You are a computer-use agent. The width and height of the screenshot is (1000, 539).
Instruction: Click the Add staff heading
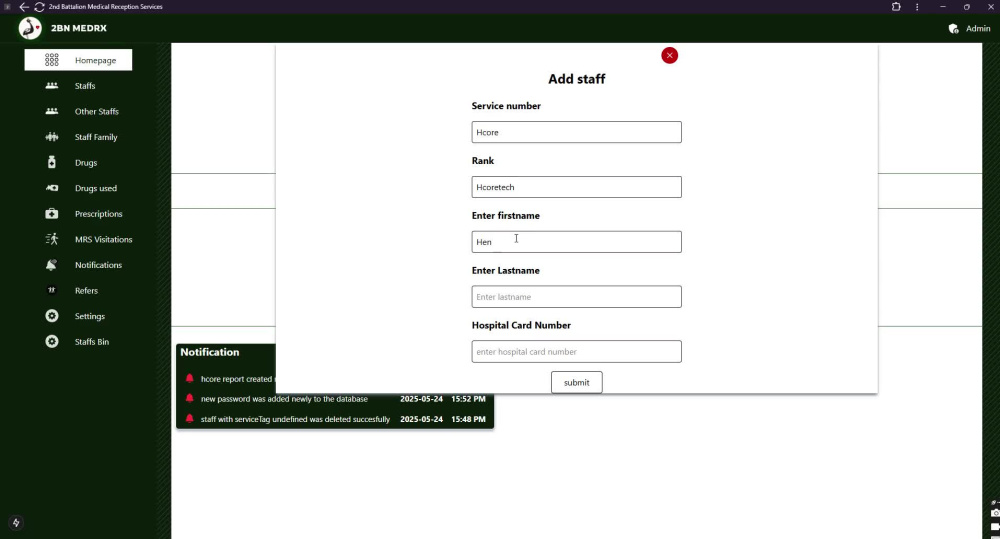[577, 79]
